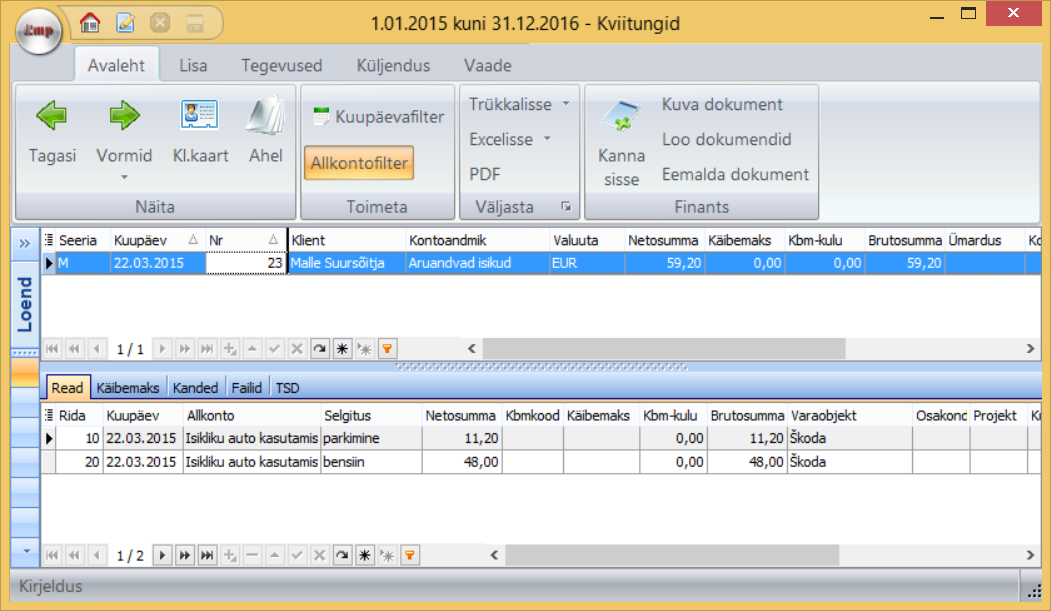Click the red home icon in title bar

(91, 21)
